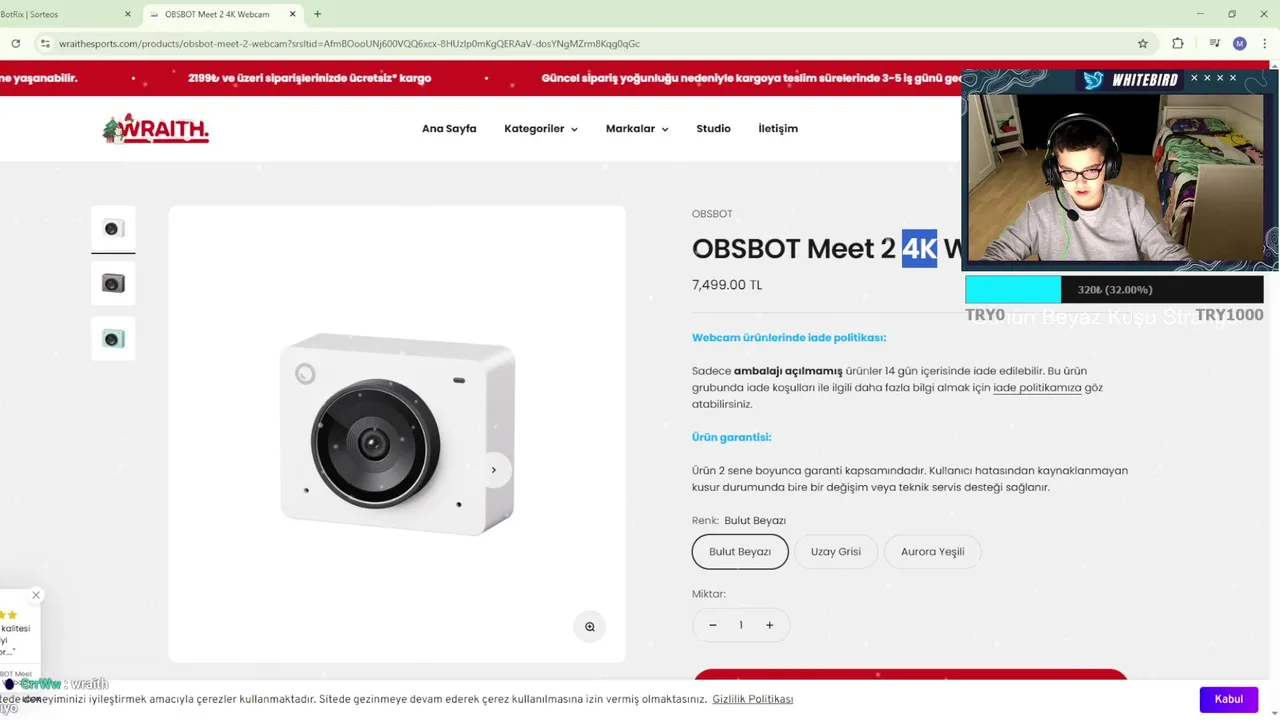Image resolution: width=1280 pixels, height=720 pixels.
Task: Expand the Markalar dropdown menu
Action: click(x=637, y=129)
